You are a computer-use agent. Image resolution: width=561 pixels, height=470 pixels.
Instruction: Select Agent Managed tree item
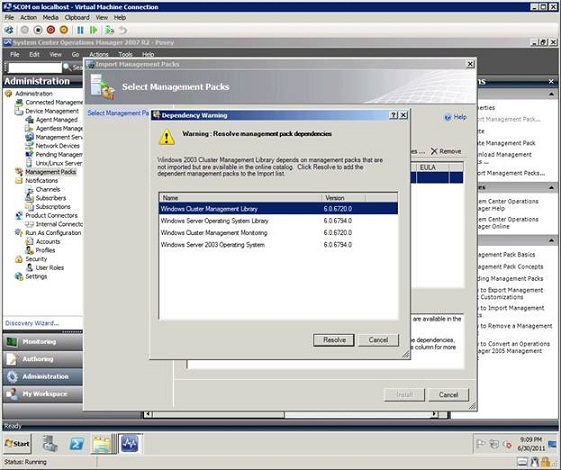pyautogui.click(x=57, y=120)
